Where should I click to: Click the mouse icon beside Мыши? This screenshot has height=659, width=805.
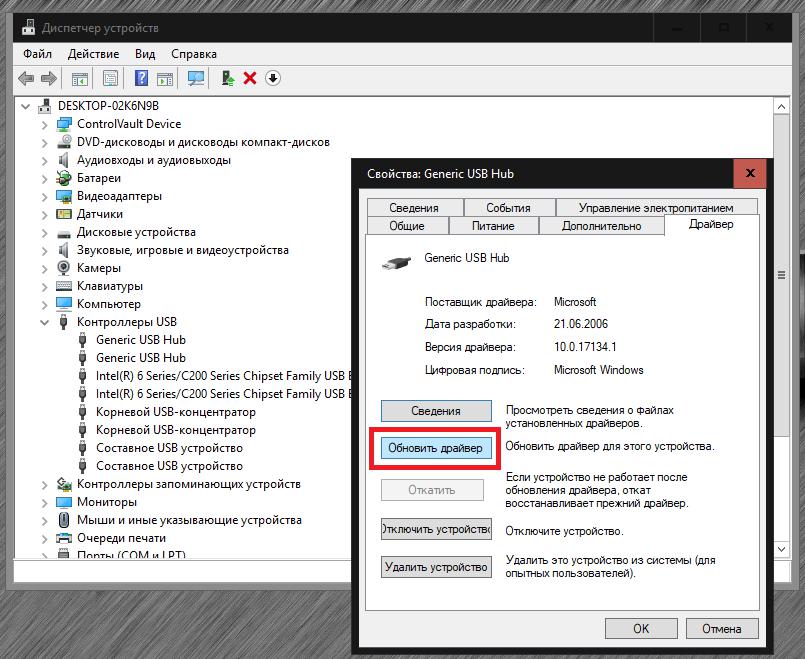pos(64,520)
